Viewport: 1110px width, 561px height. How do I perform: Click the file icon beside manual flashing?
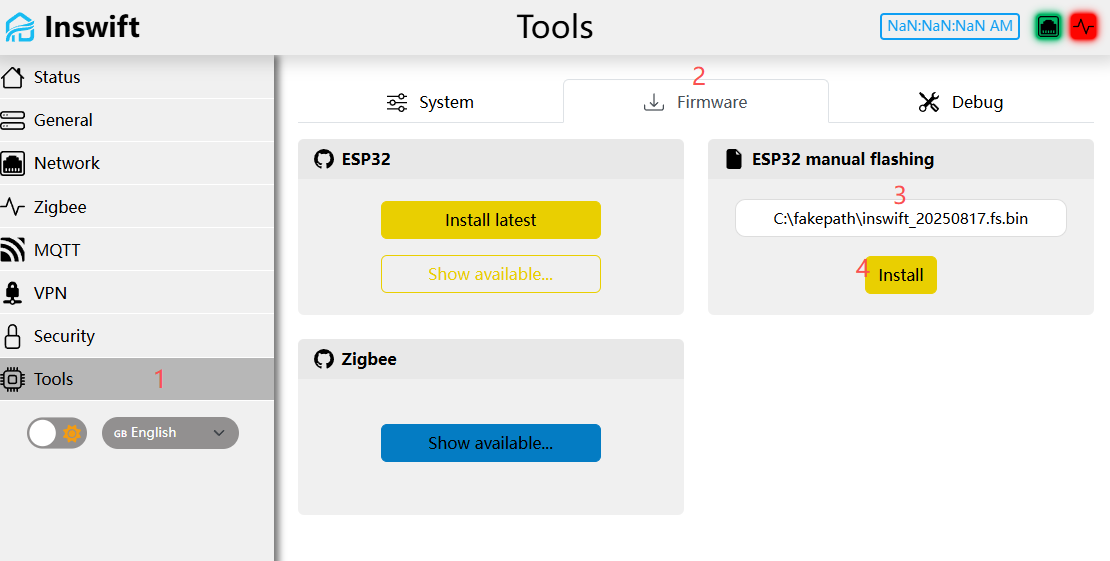734,159
